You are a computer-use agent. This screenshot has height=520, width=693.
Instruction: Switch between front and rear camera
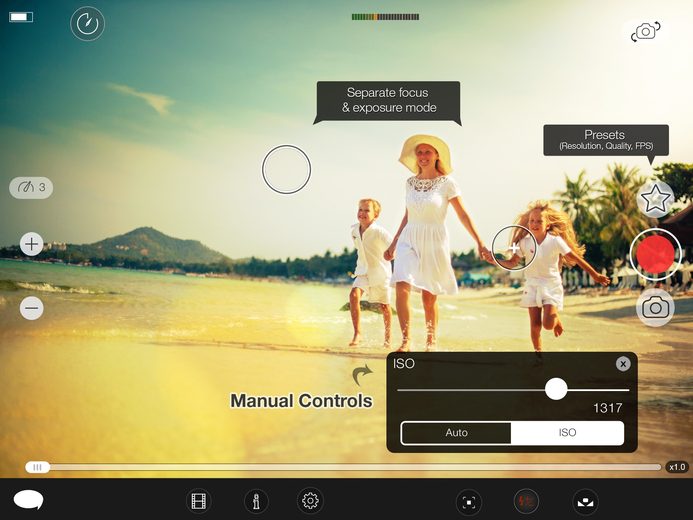(645, 32)
